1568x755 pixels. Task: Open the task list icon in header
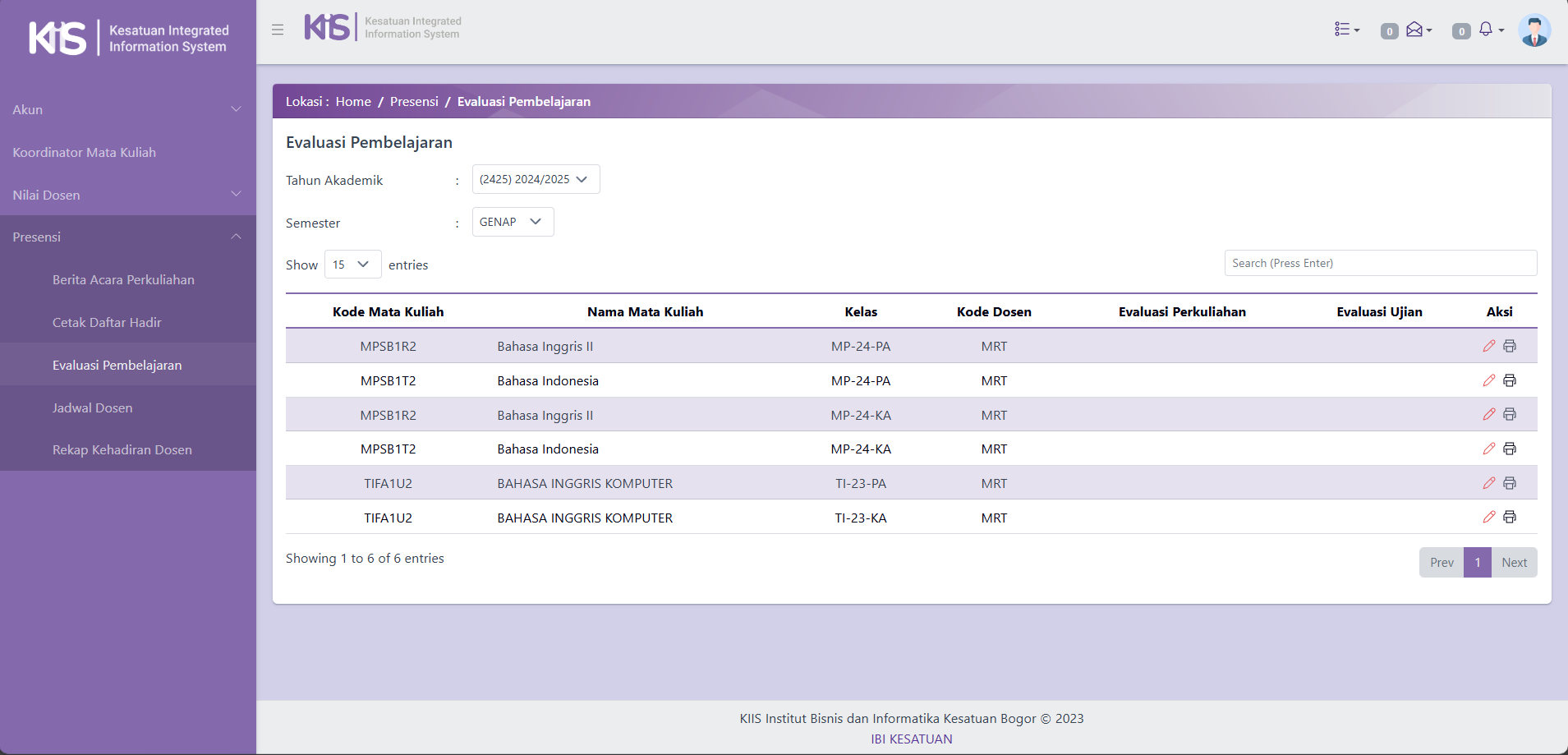tap(1345, 30)
